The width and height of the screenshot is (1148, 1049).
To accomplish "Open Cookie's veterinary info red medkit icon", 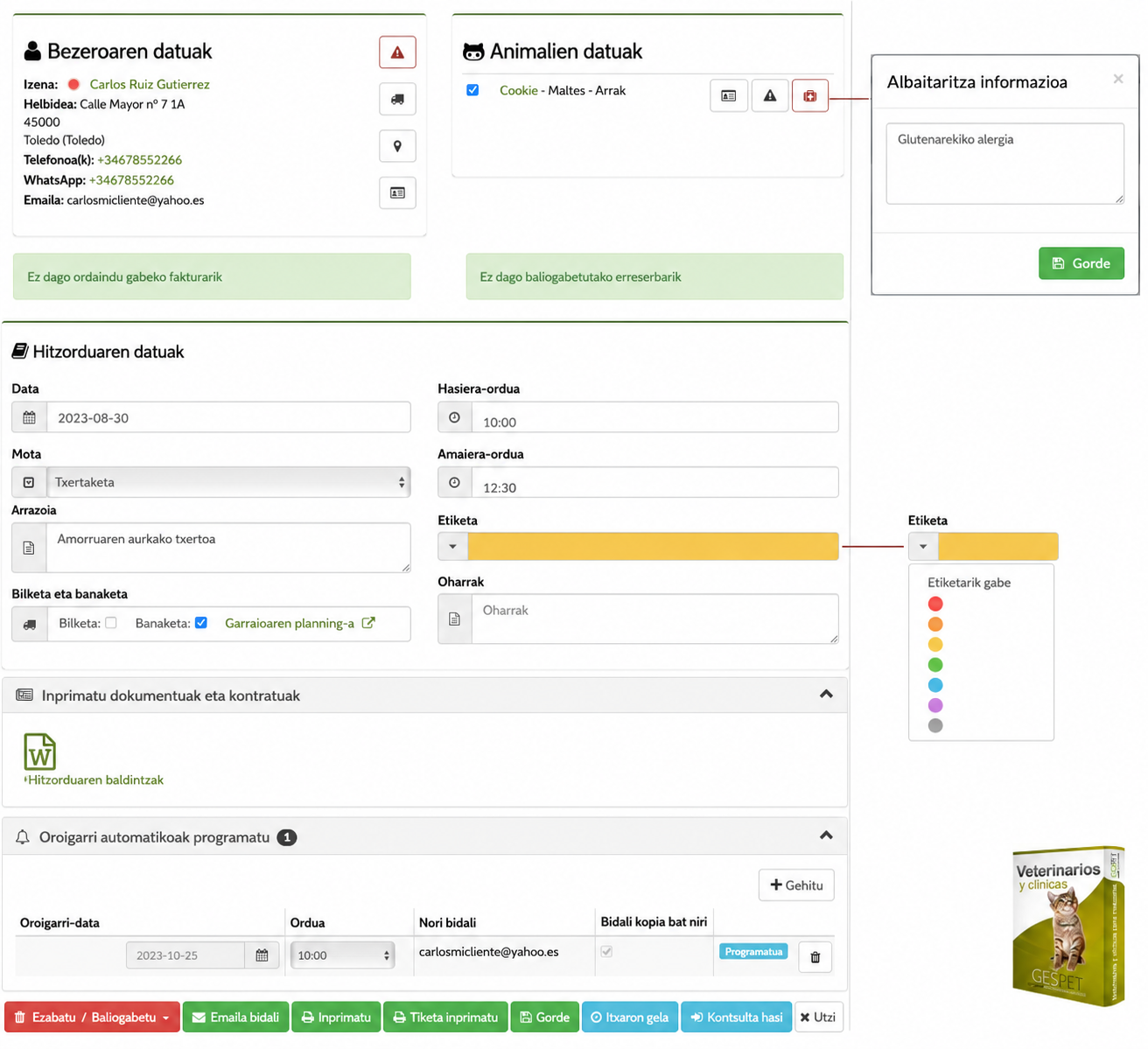I will tap(810, 95).
